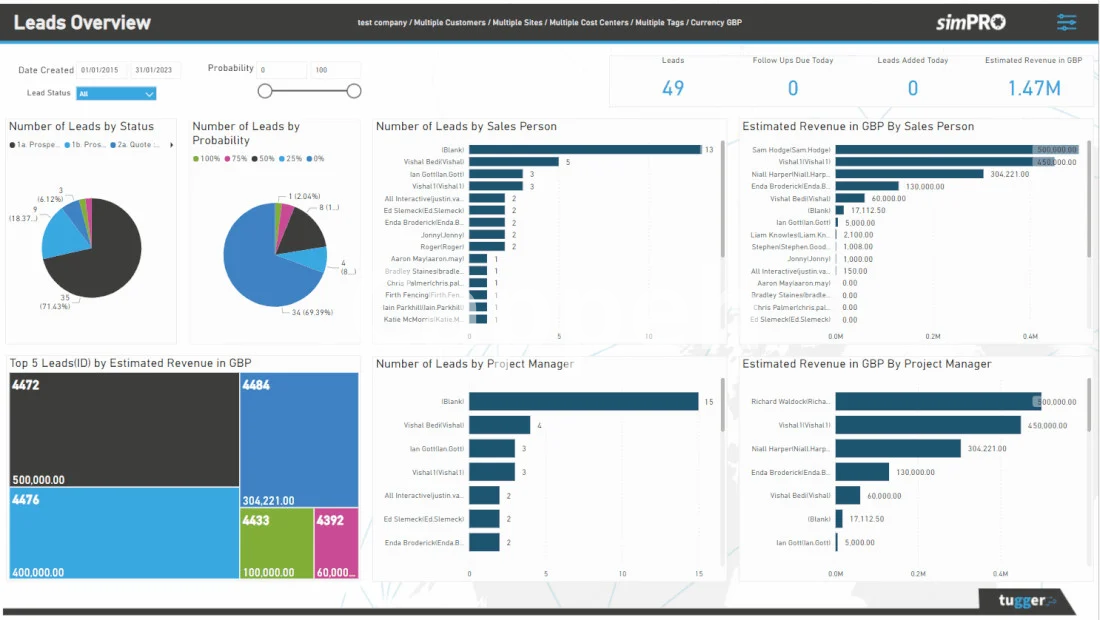Select lead 4472 tile in the treemap
This screenshot has height=620, width=1100.
pyautogui.click(x=124, y=430)
